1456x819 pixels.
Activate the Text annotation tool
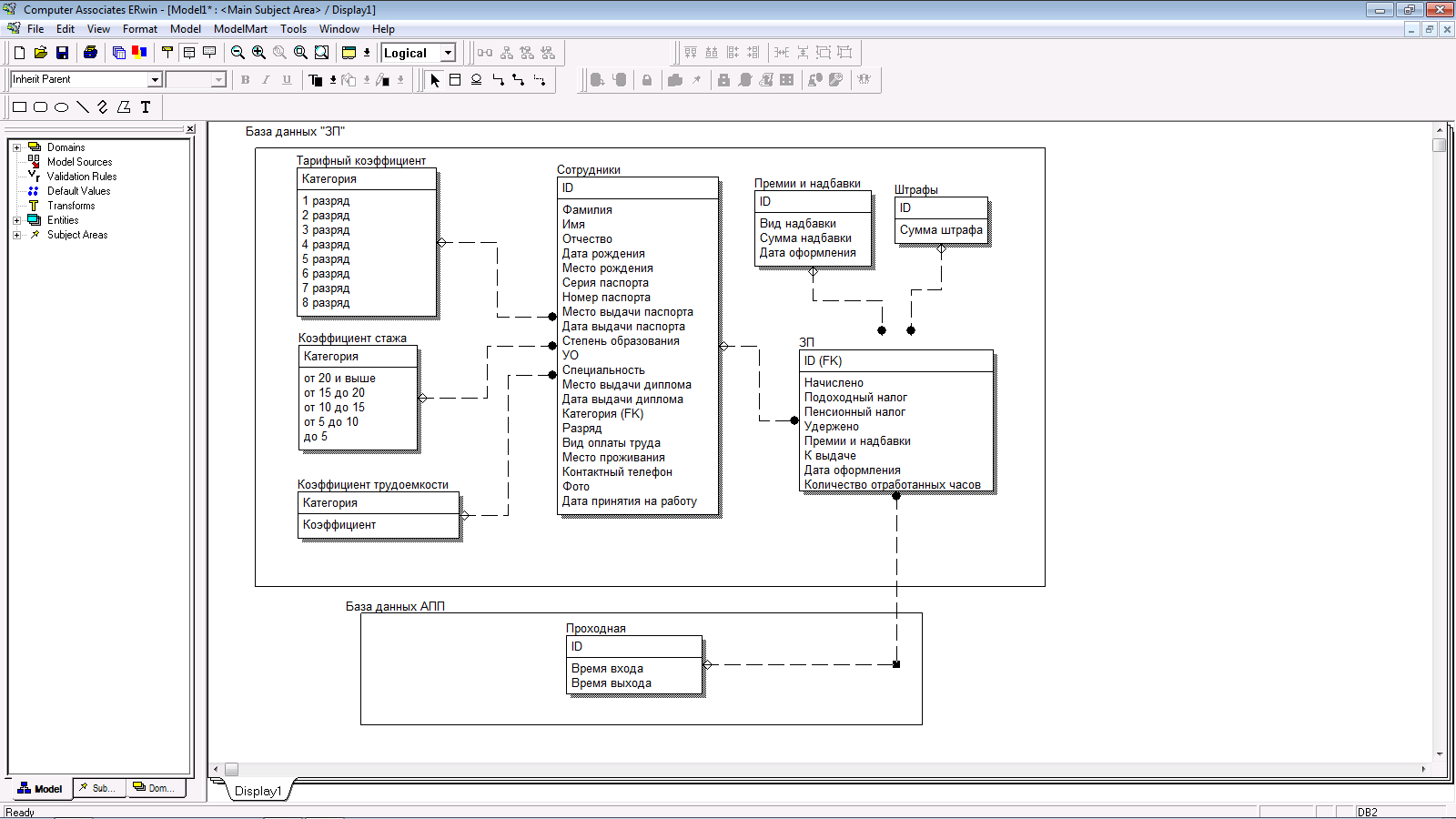click(145, 107)
